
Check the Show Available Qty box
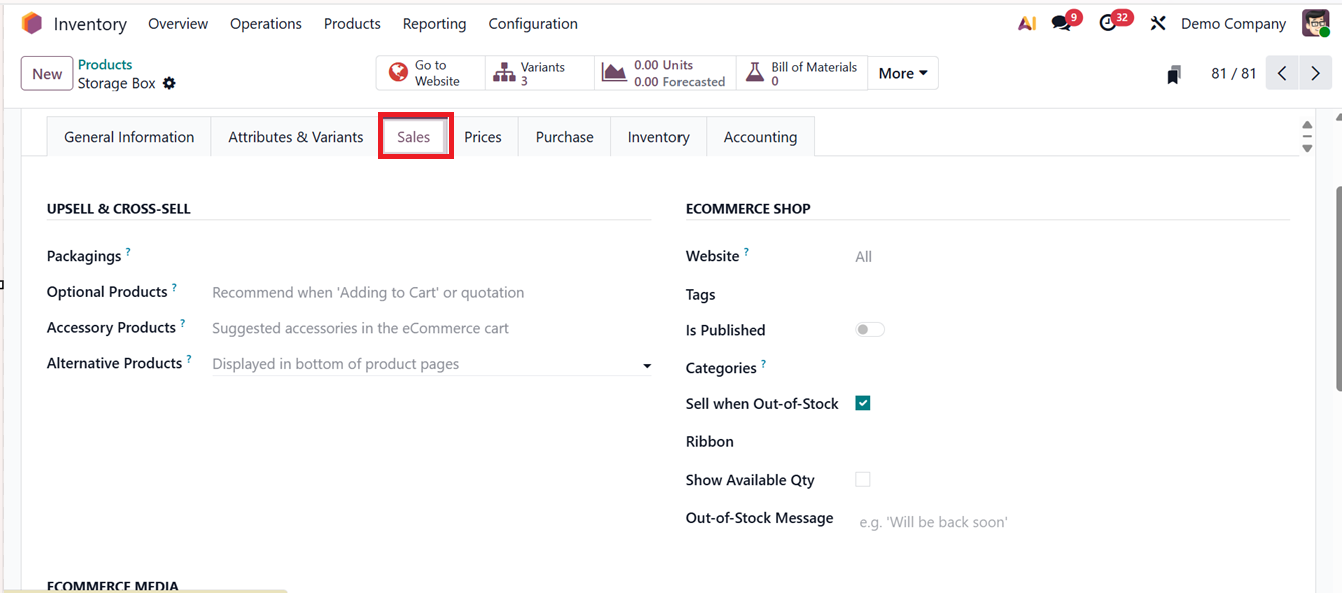click(862, 479)
